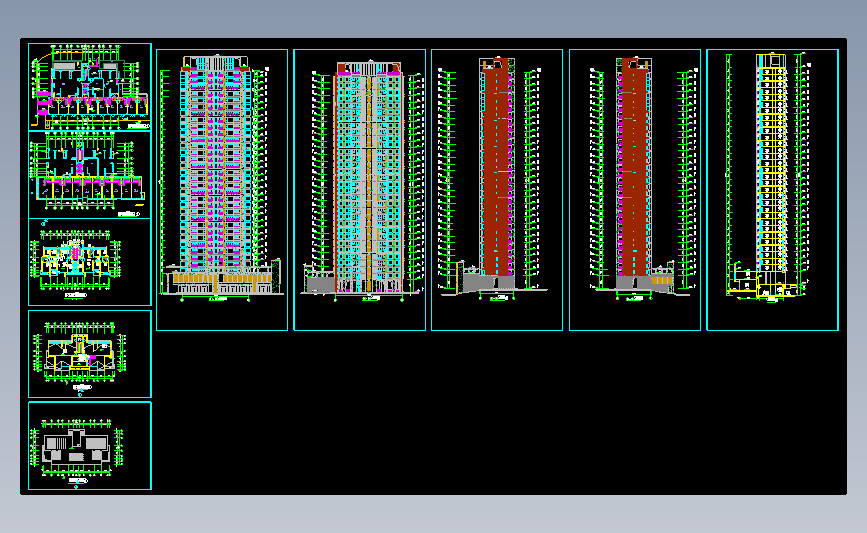Open the building section sheet with yellow floor slabs
The image size is (867, 533).
772,190
